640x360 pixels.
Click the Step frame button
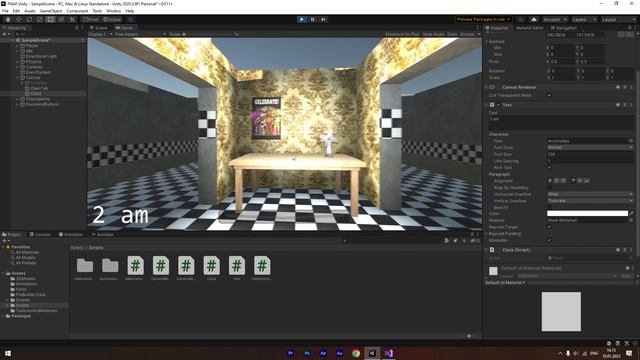[324, 19]
